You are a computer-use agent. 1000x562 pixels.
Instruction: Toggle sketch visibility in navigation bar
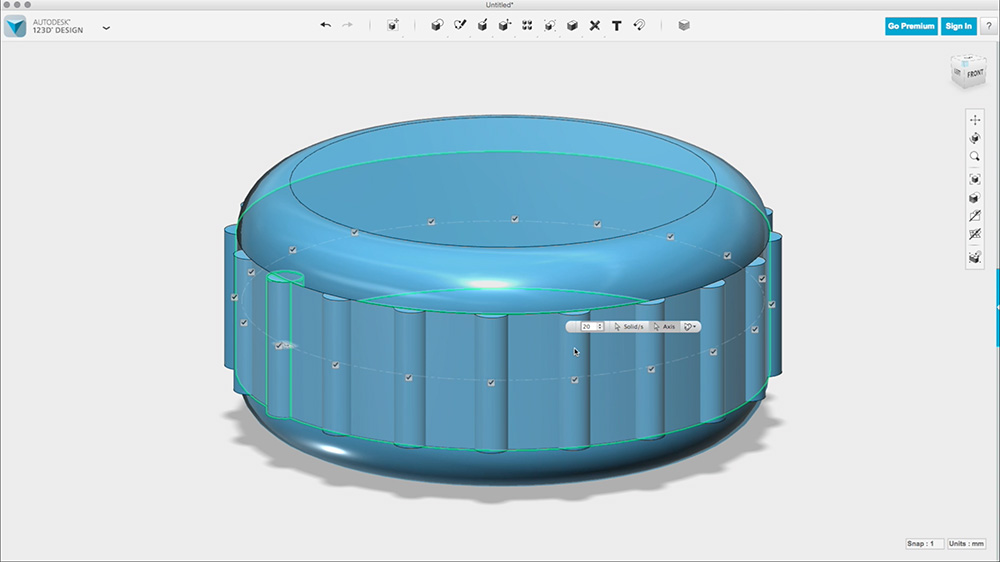[x=974, y=216]
